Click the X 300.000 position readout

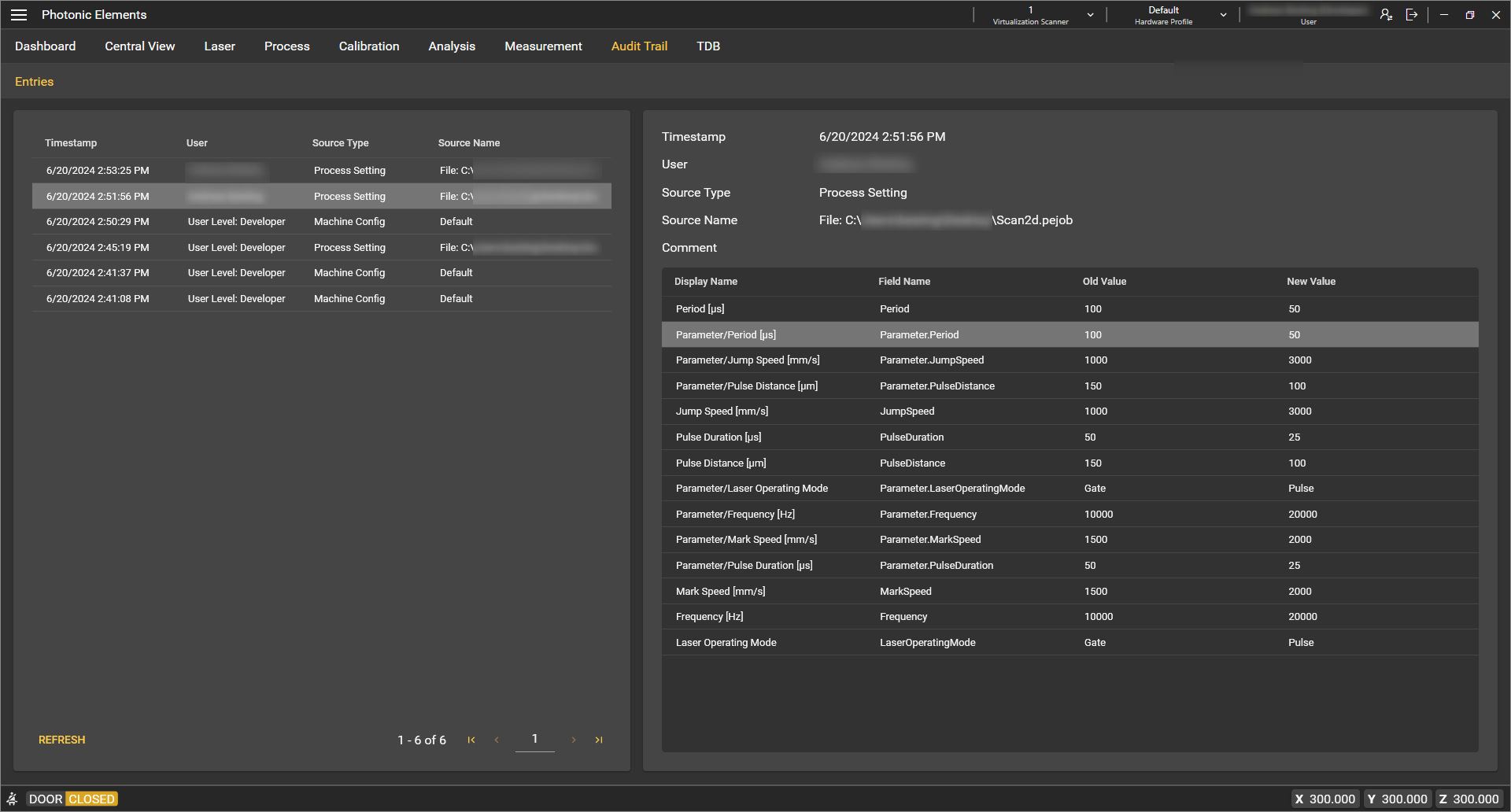(x=1325, y=799)
